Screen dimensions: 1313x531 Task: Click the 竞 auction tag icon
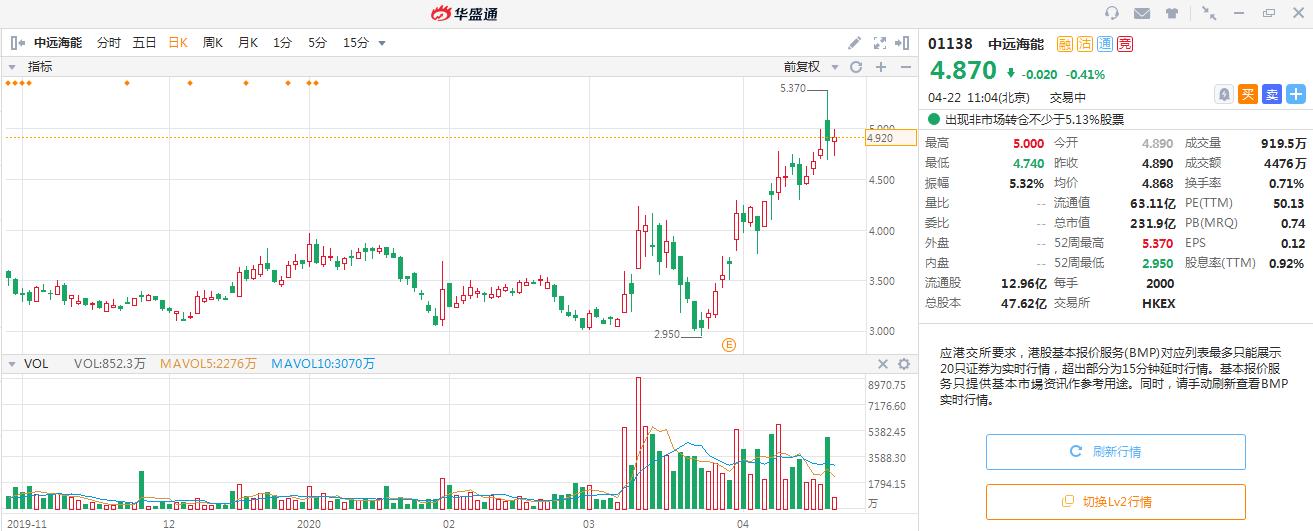pos(1125,44)
